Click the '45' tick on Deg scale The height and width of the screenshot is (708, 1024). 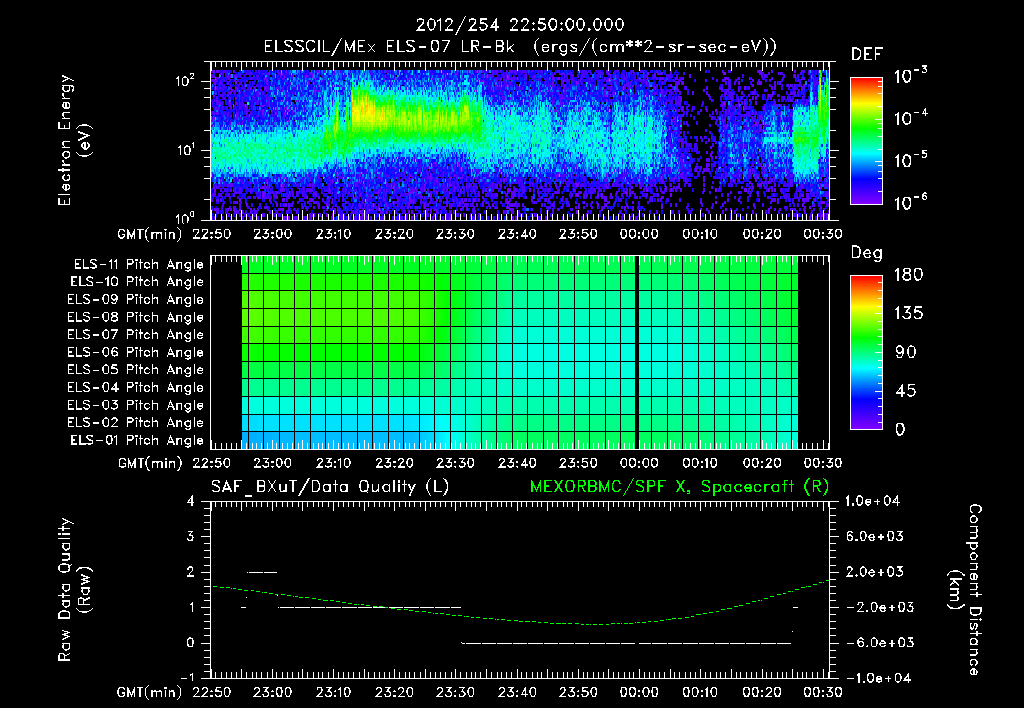point(905,391)
